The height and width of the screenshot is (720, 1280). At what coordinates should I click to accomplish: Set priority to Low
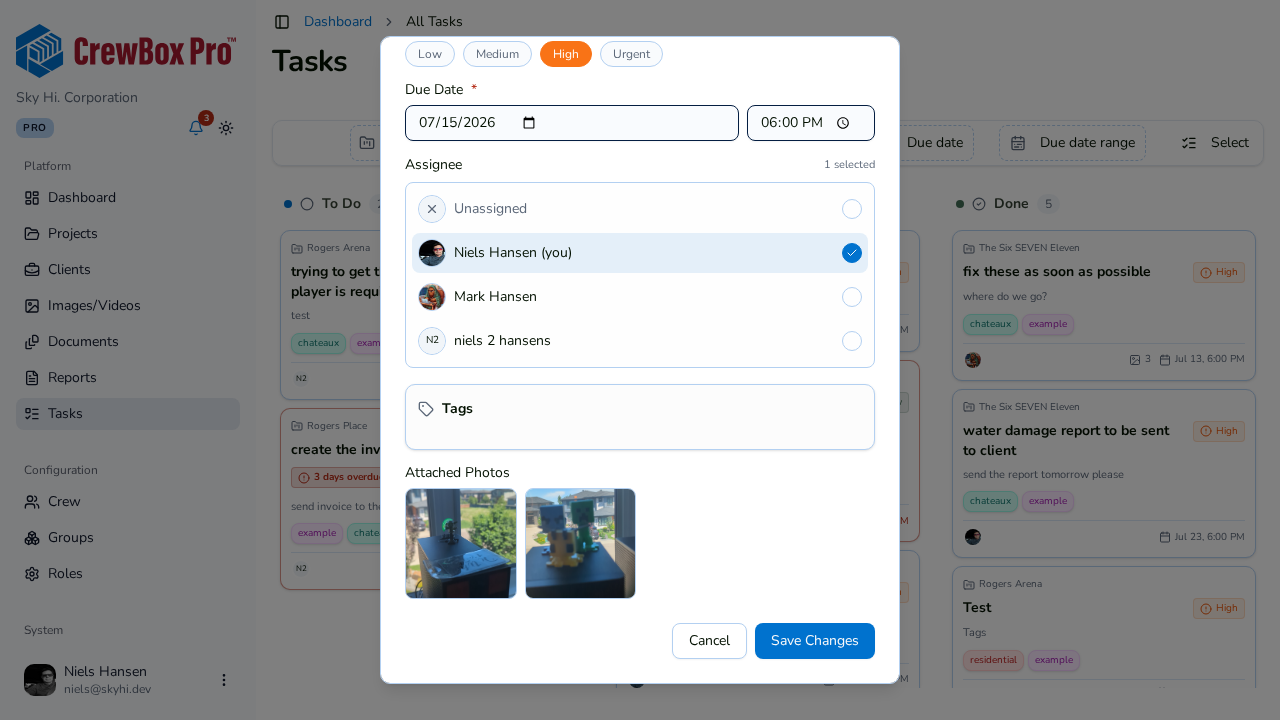[430, 54]
